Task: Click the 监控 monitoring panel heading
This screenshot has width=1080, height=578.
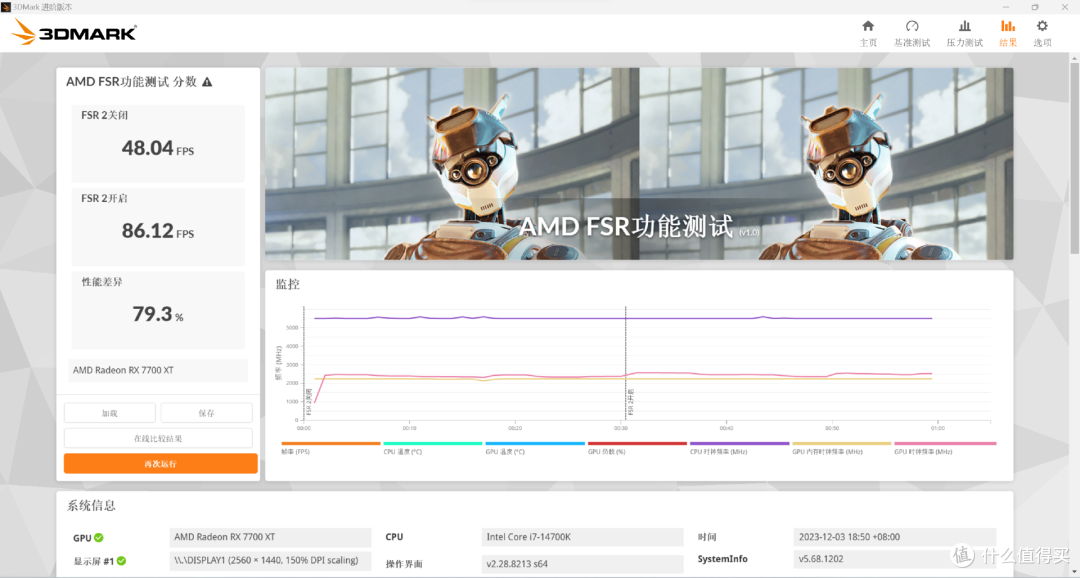Action: click(288, 285)
